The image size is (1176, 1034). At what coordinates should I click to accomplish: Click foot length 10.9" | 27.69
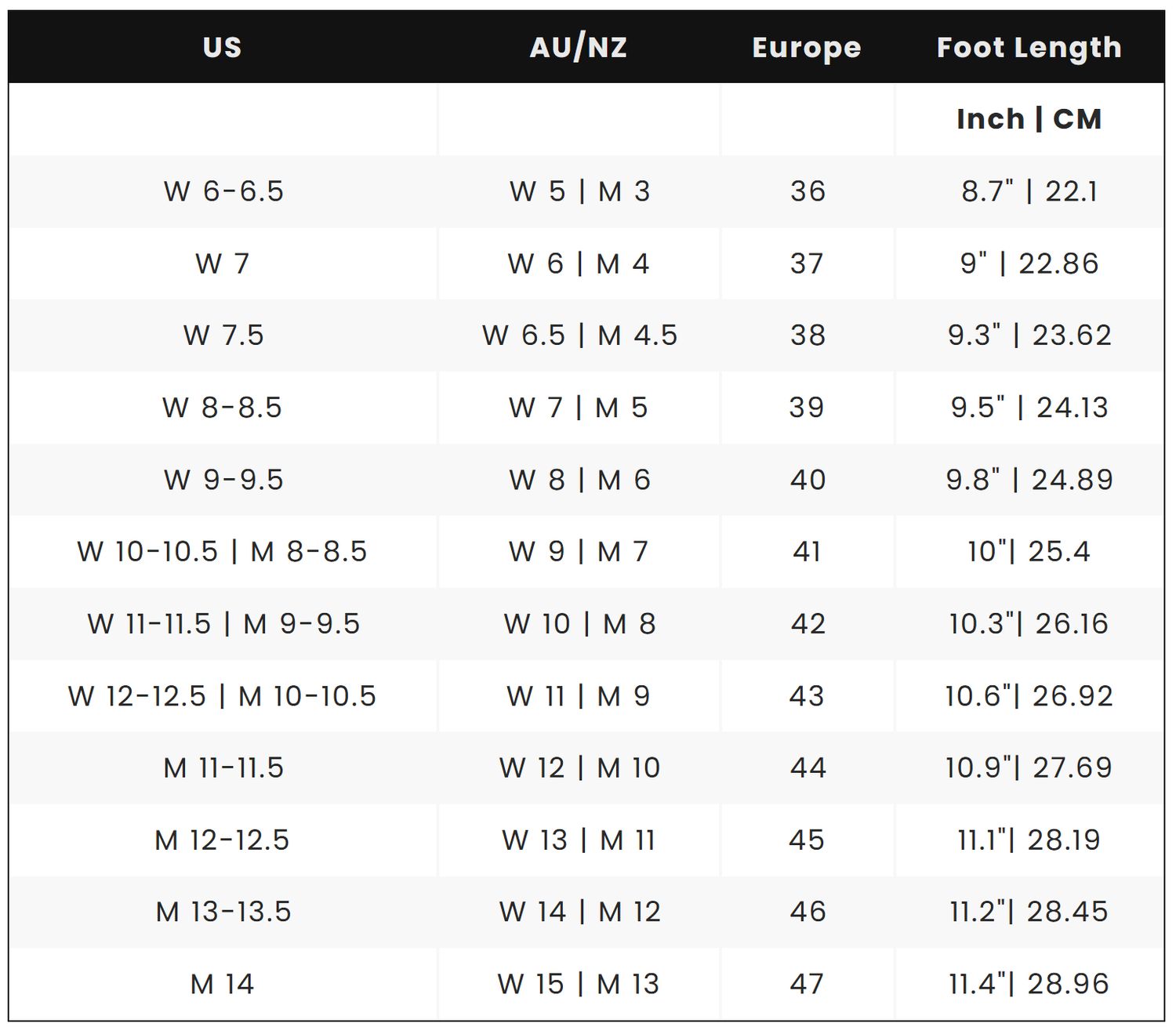tap(1029, 767)
